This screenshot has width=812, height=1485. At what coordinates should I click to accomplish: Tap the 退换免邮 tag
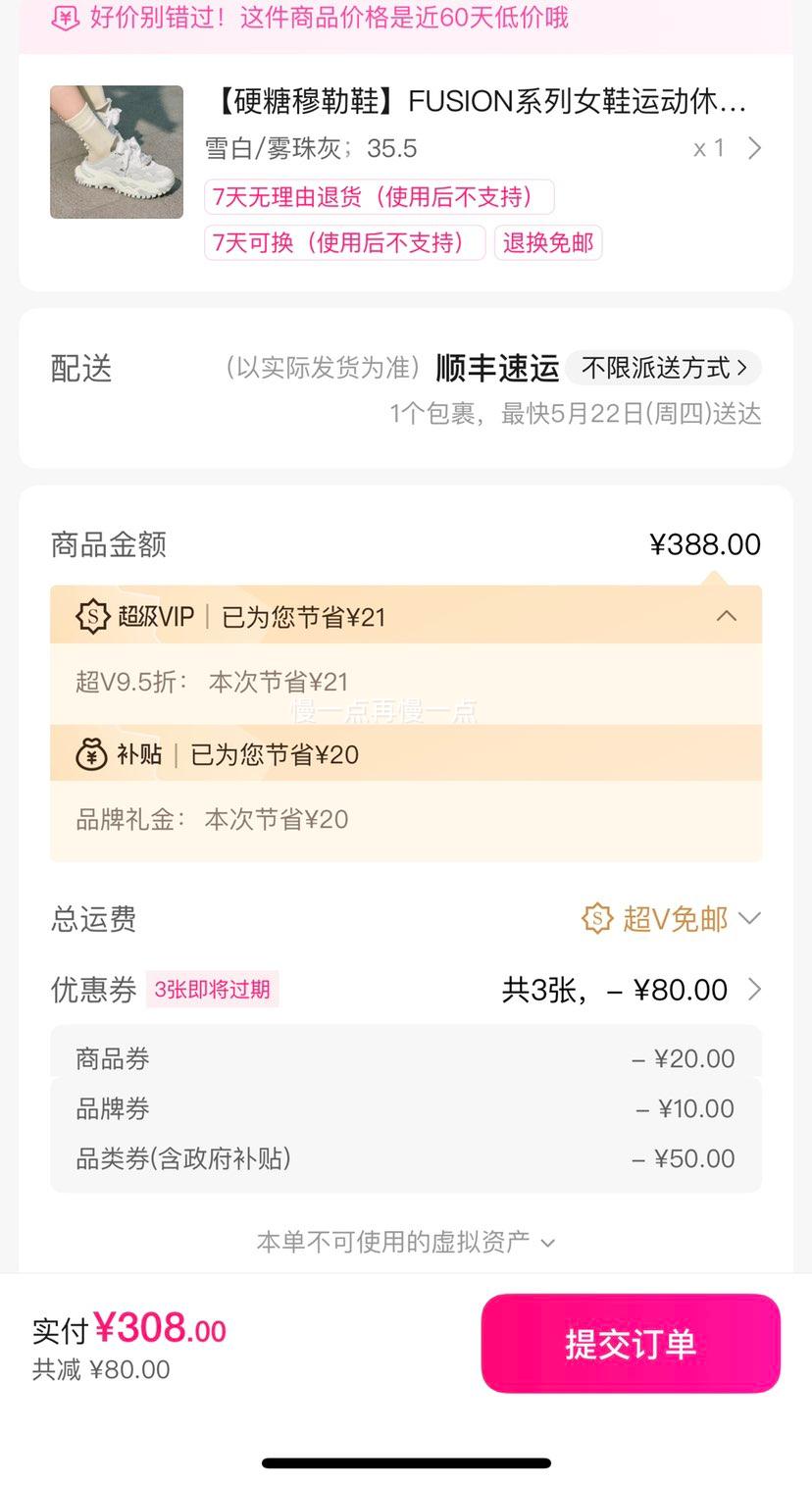click(548, 242)
